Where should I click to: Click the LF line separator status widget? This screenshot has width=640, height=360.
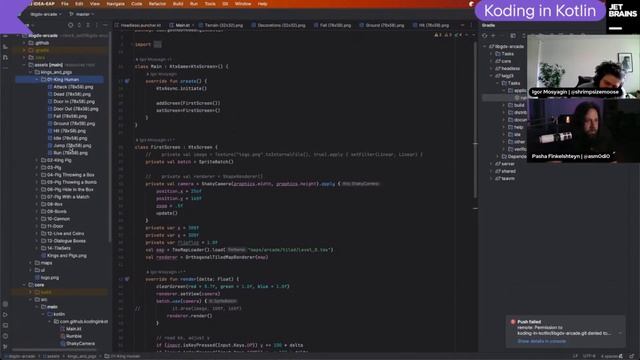click(575, 356)
